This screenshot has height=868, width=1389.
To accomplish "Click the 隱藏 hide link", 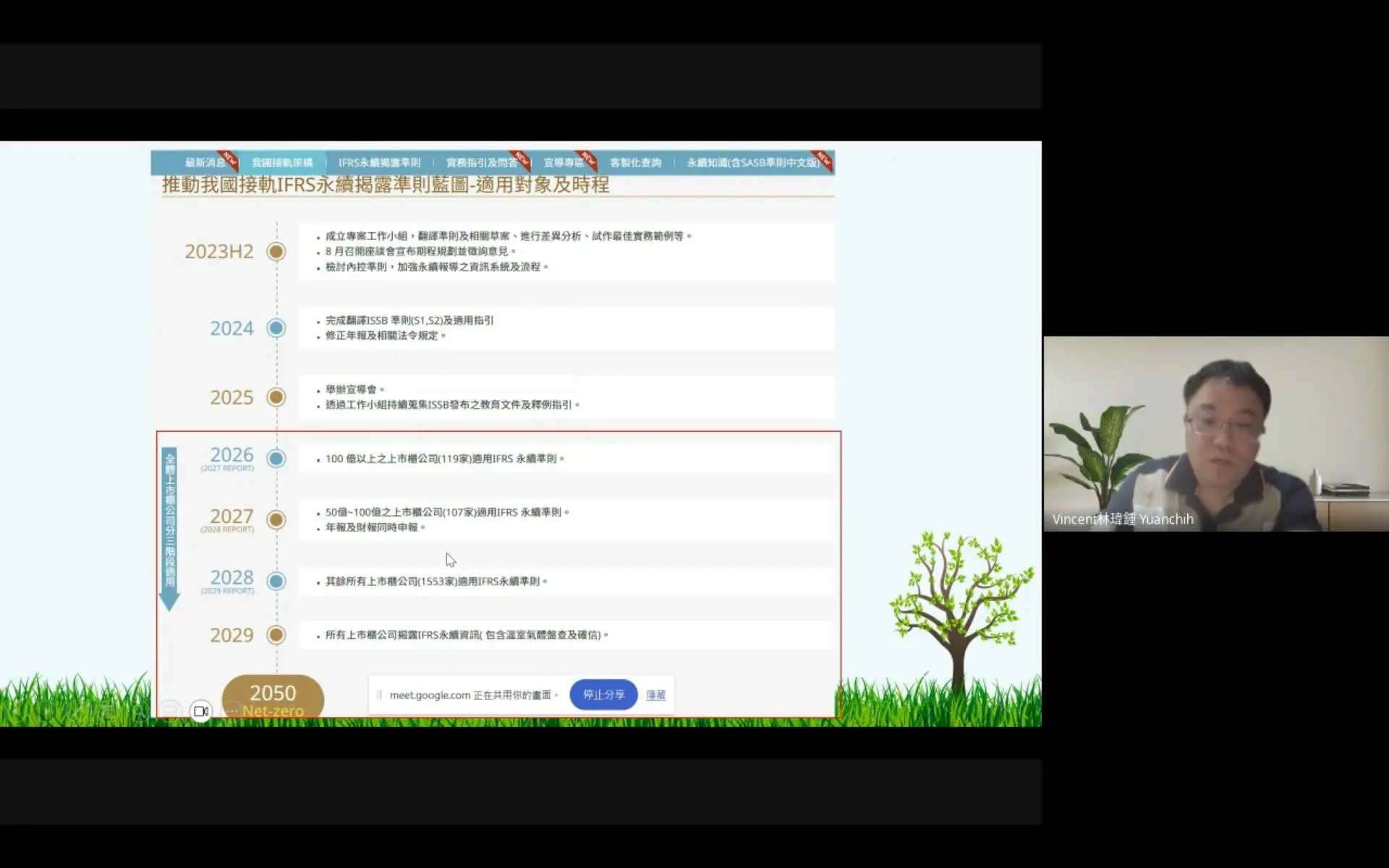I will (655, 695).
